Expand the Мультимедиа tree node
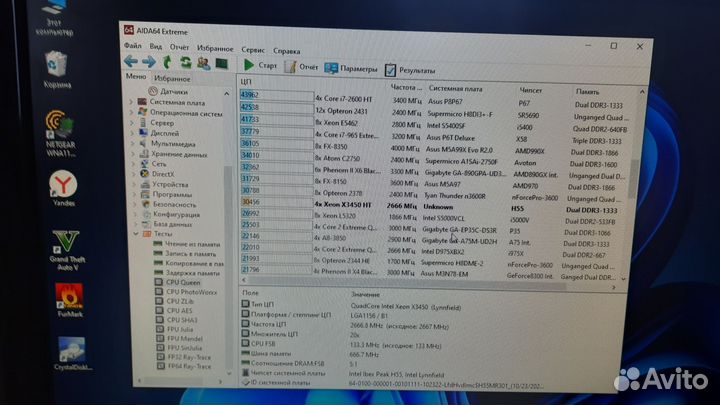The height and width of the screenshot is (405, 720). click(132, 143)
